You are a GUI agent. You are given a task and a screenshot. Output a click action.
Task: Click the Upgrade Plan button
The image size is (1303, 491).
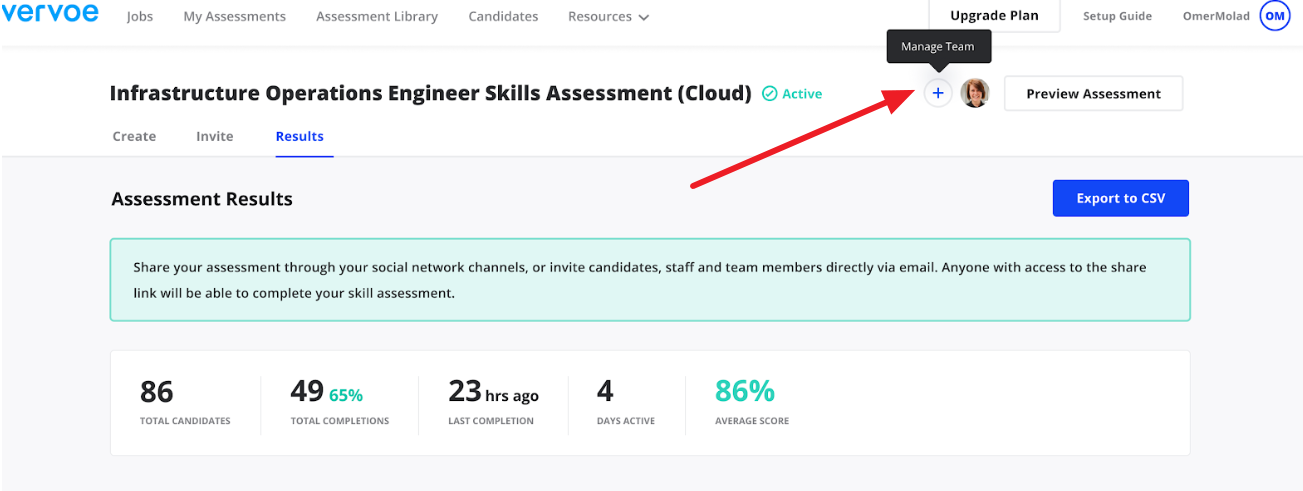tap(994, 16)
